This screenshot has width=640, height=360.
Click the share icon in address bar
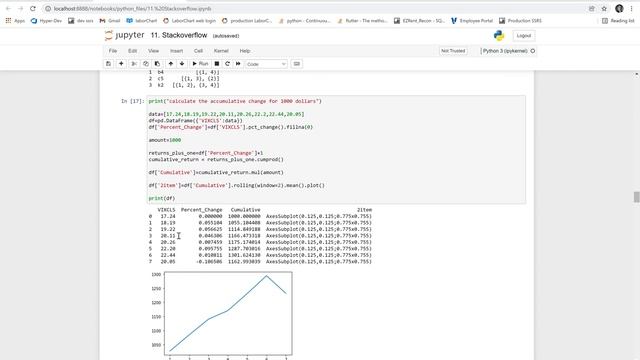tap(591, 9)
